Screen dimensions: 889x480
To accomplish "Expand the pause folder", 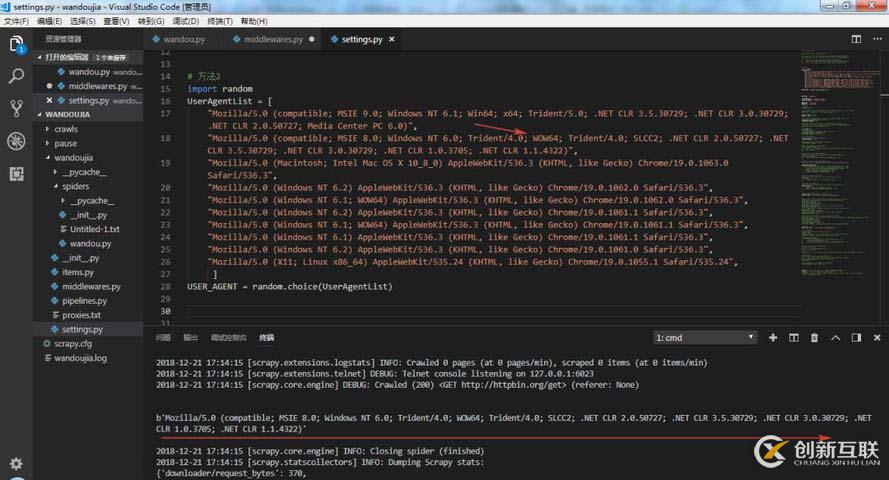I will [x=47, y=143].
